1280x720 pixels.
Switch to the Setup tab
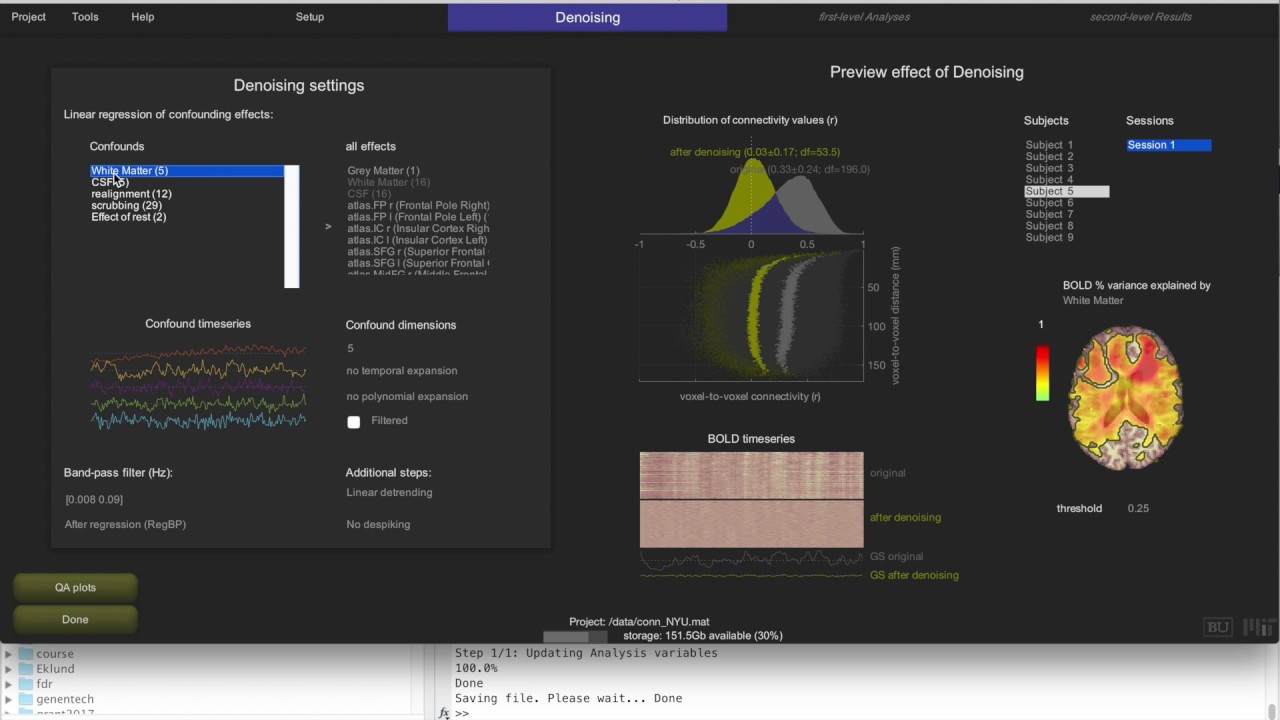pyautogui.click(x=310, y=17)
